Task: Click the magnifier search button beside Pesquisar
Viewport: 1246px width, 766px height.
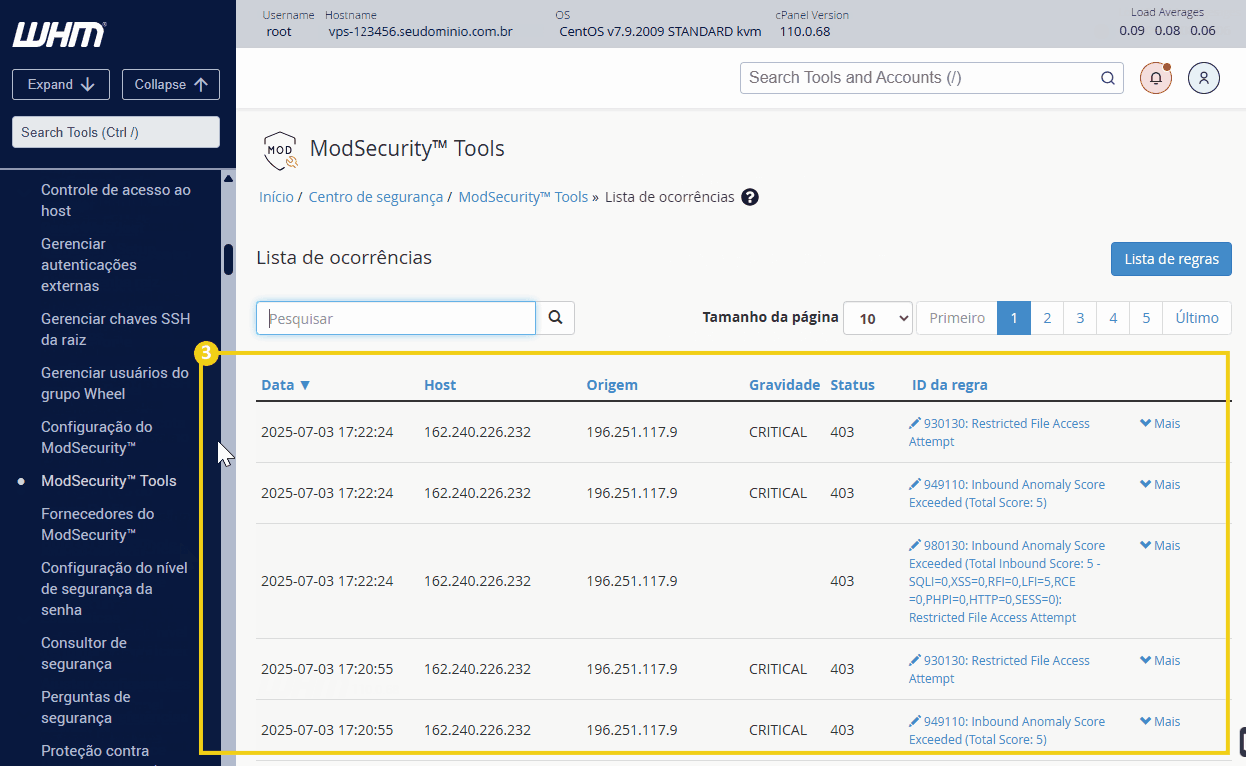Action: point(555,318)
